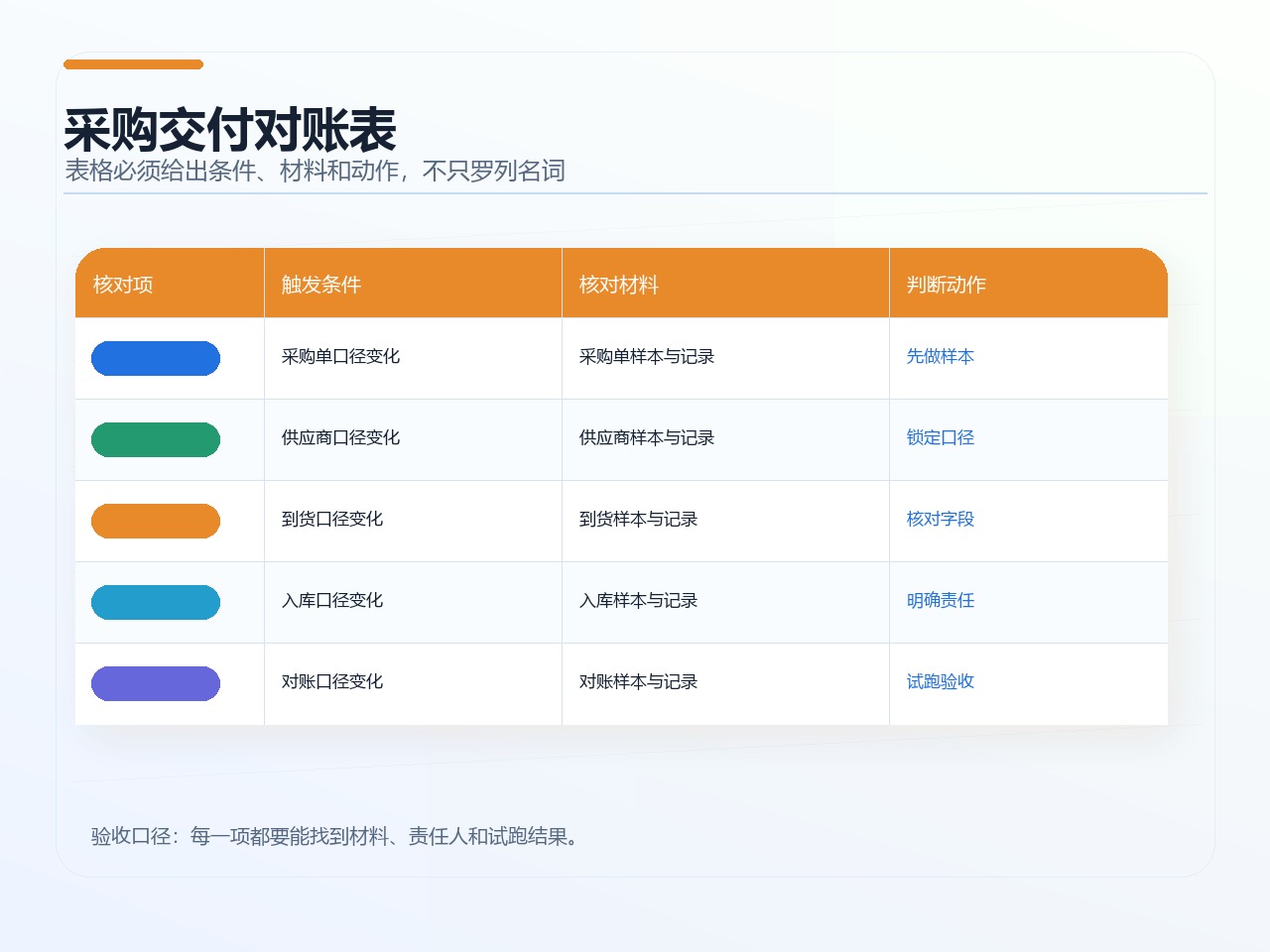The width and height of the screenshot is (1270, 952).
Task: Select the cyan pill in the 入库口径变化 row
Action: click(x=156, y=603)
